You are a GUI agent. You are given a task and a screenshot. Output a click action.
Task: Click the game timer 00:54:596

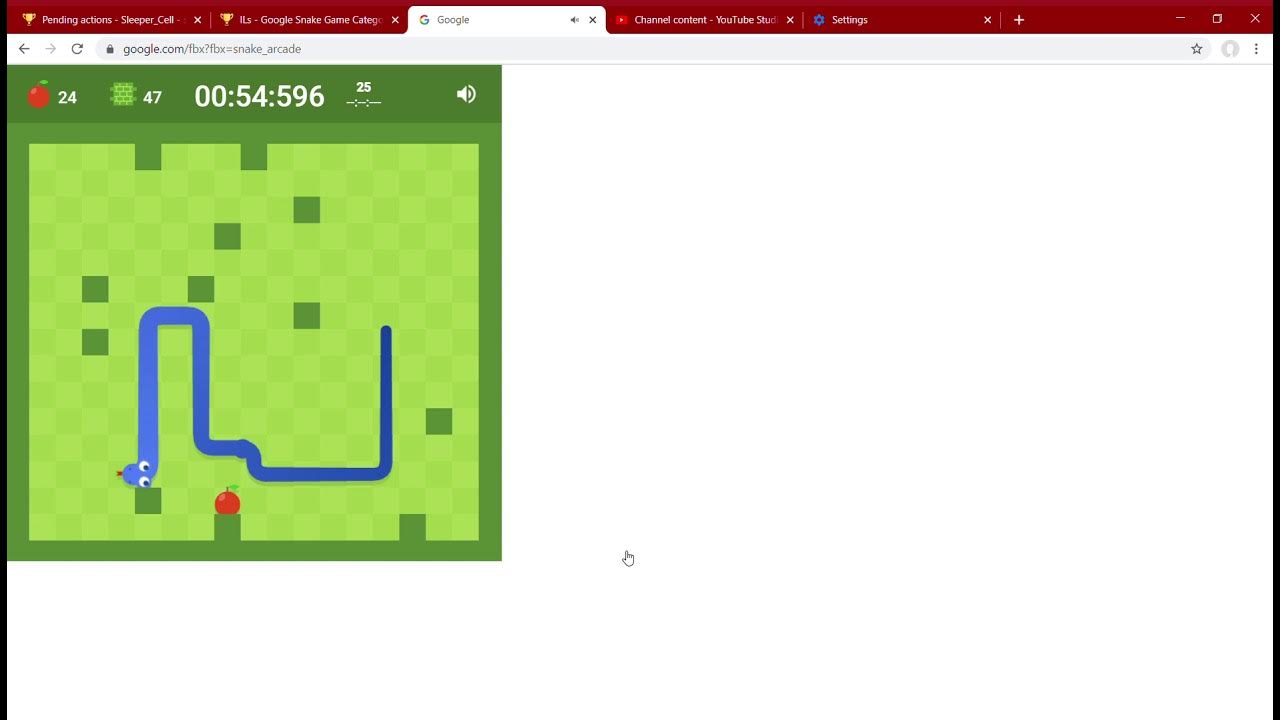click(x=259, y=96)
